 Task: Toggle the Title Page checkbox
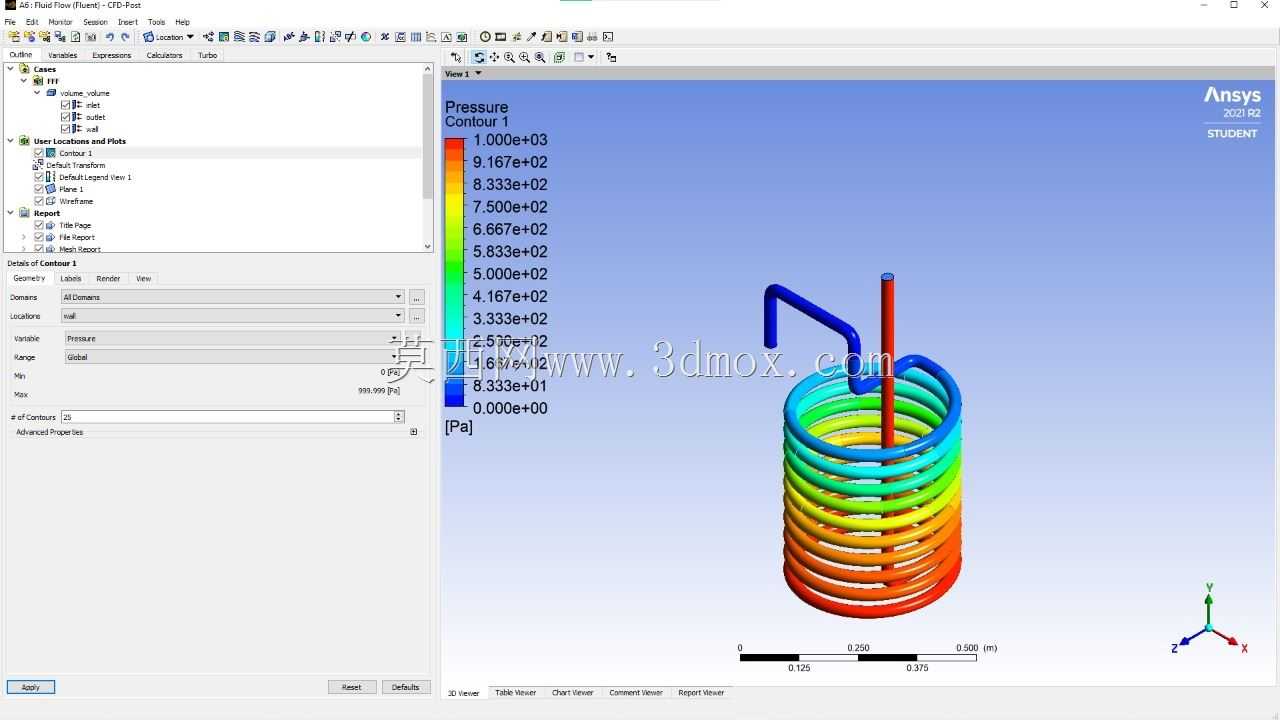click(39, 225)
